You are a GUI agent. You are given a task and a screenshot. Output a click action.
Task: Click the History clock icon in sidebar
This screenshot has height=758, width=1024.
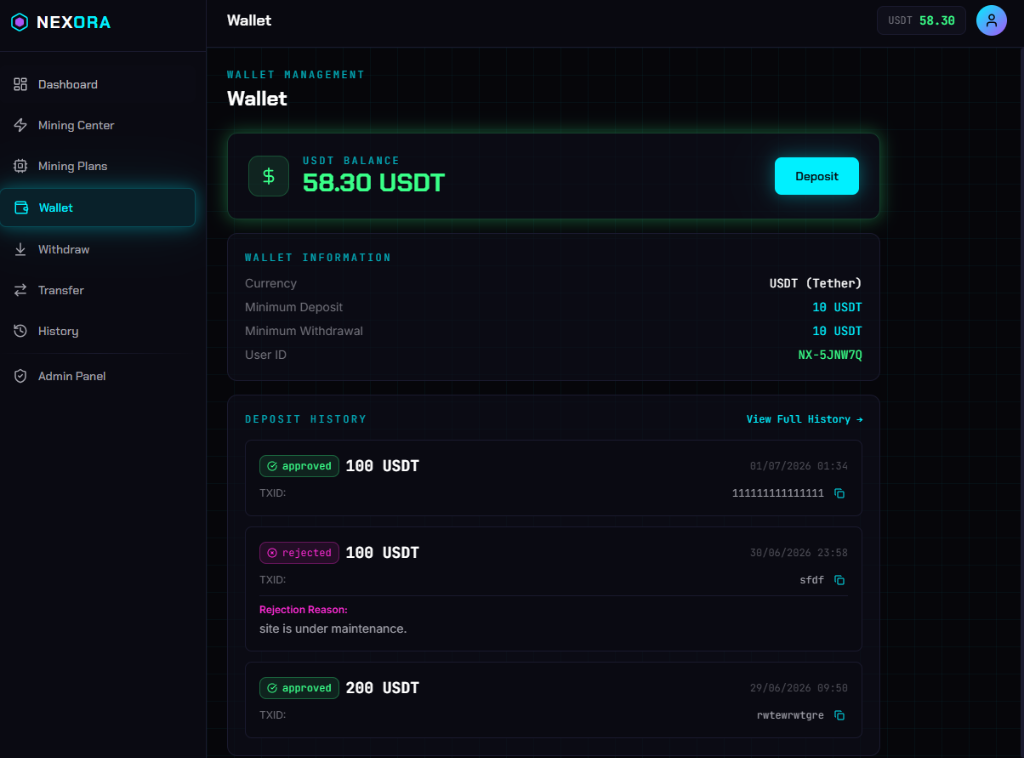point(20,331)
